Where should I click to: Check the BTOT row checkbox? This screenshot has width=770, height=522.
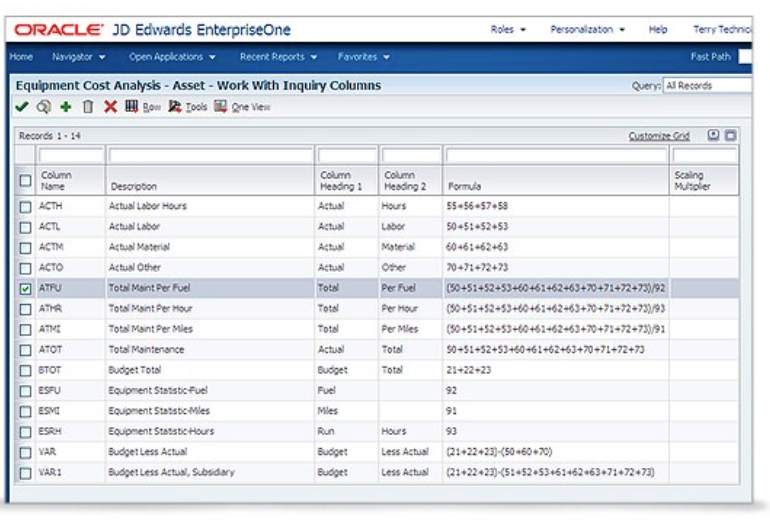pos(26,371)
